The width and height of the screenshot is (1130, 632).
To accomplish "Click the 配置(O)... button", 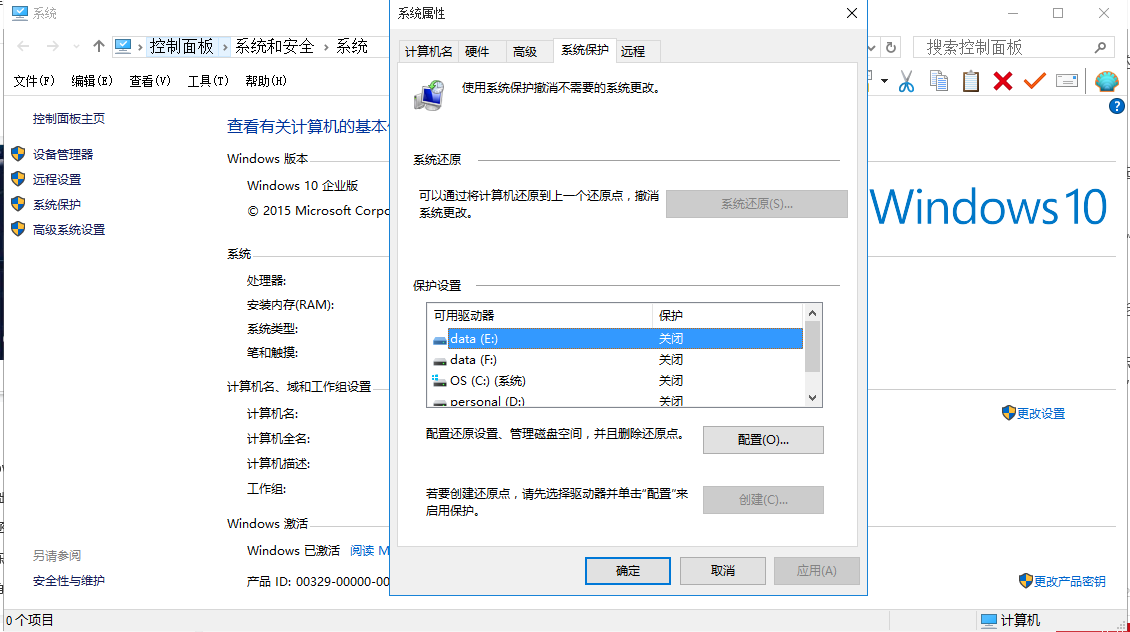I will [x=763, y=440].
